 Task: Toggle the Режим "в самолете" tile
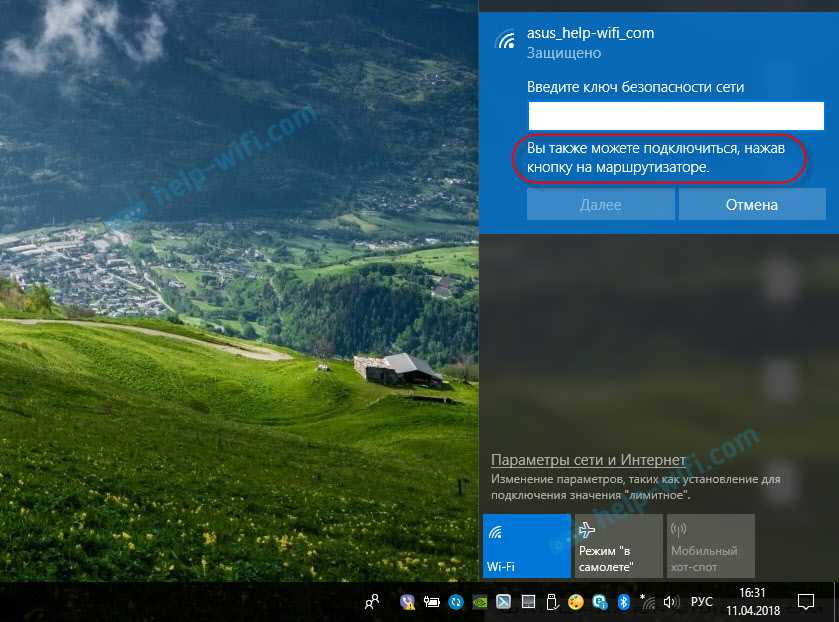tap(619, 546)
